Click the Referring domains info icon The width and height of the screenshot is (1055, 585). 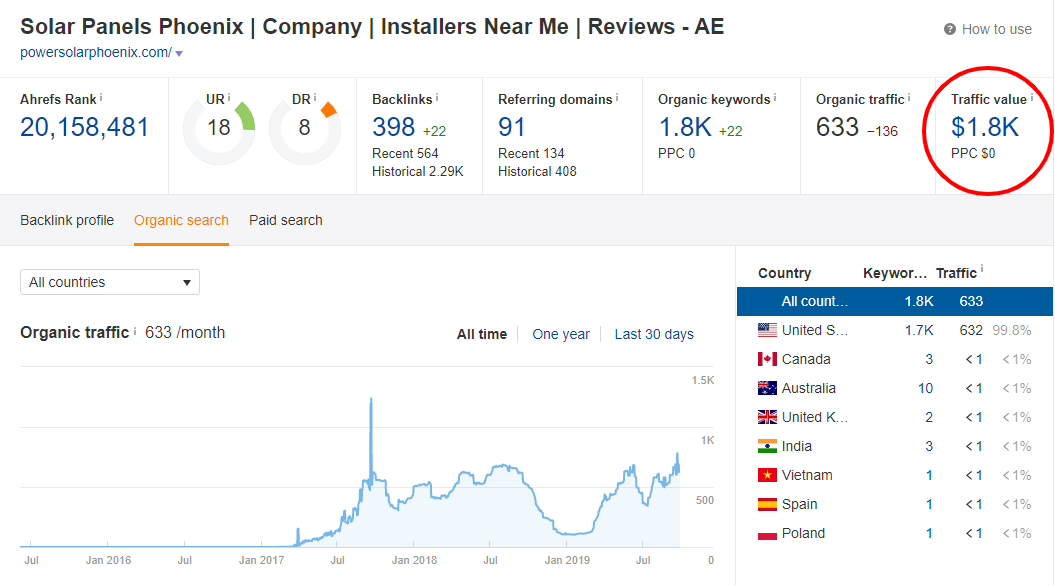coord(617,98)
